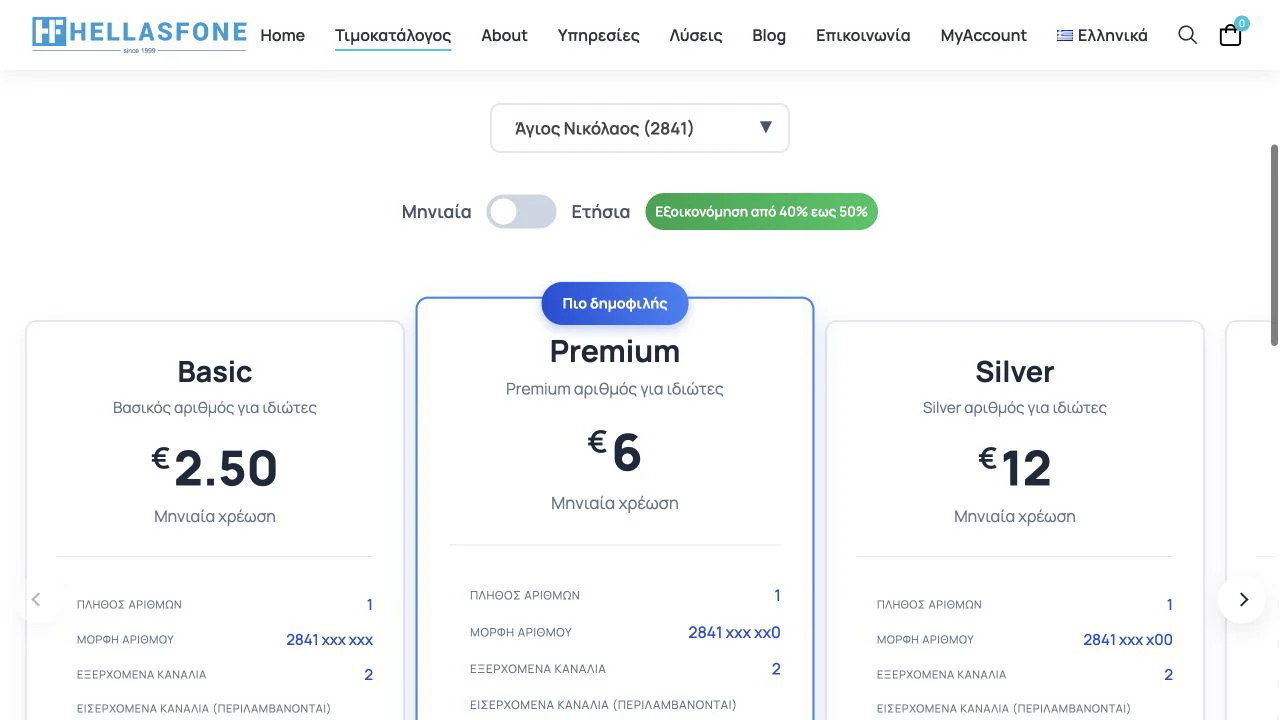Image resolution: width=1280 pixels, height=720 pixels.
Task: Click the Hellasfone logo
Action: 139,34
